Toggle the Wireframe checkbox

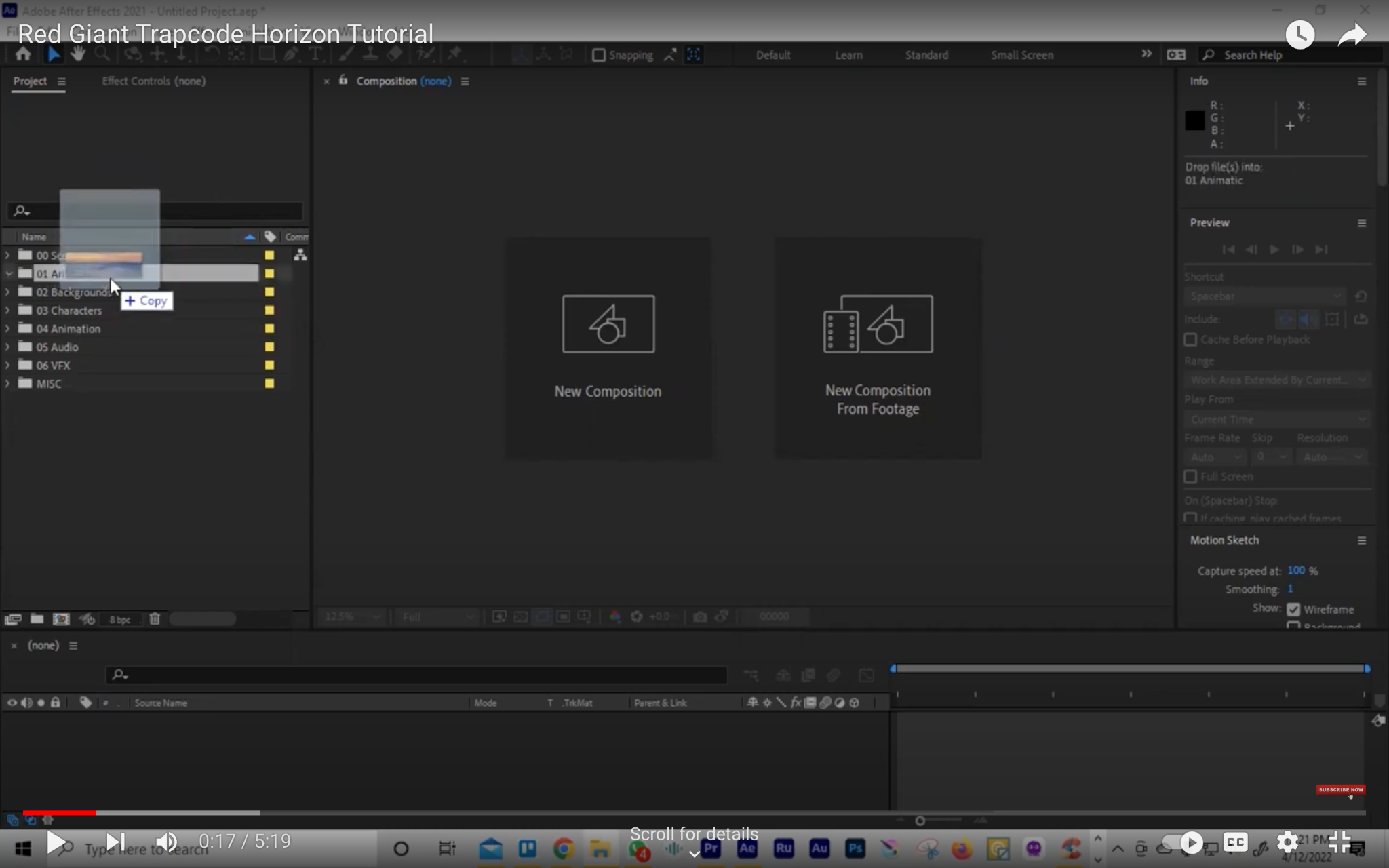[1293, 609]
